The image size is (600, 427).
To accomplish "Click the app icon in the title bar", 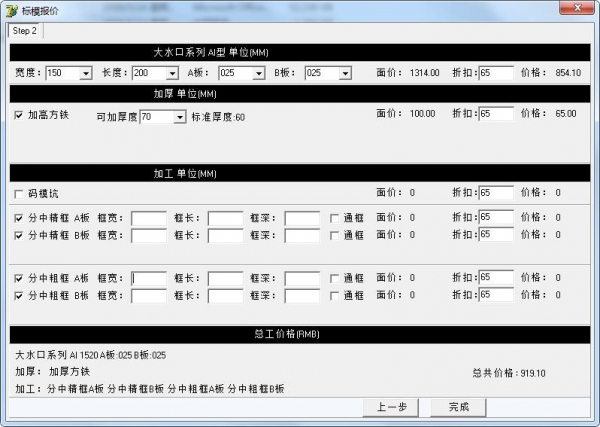I will pyautogui.click(x=11, y=10).
